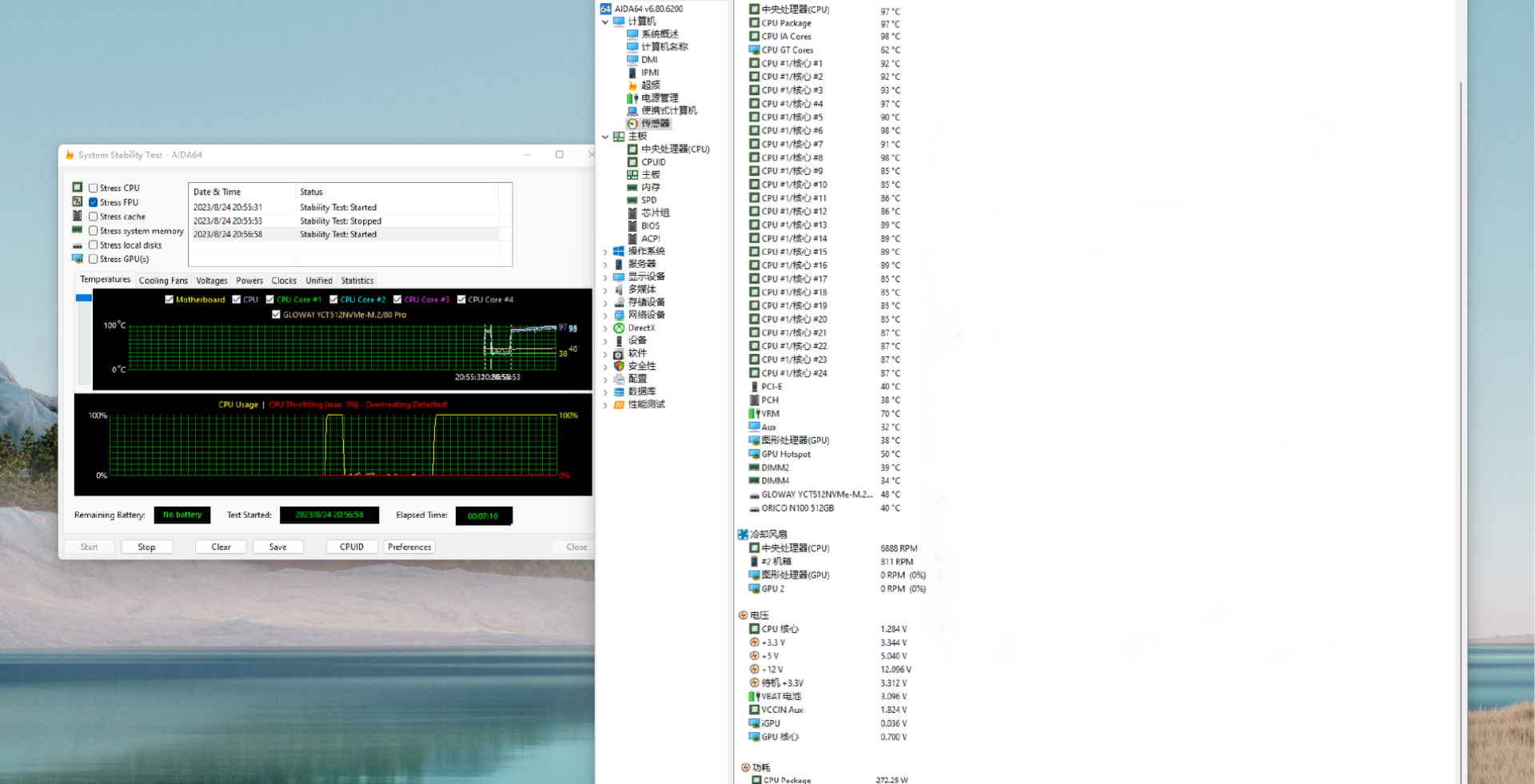Click the Preferences button
This screenshot has height=784, width=1535.
pos(409,547)
